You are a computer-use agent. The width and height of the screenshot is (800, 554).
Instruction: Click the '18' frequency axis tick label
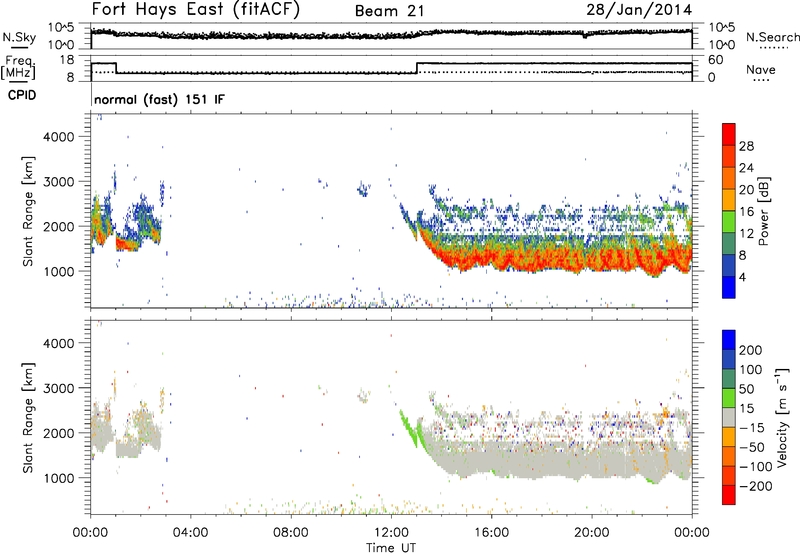[66, 60]
